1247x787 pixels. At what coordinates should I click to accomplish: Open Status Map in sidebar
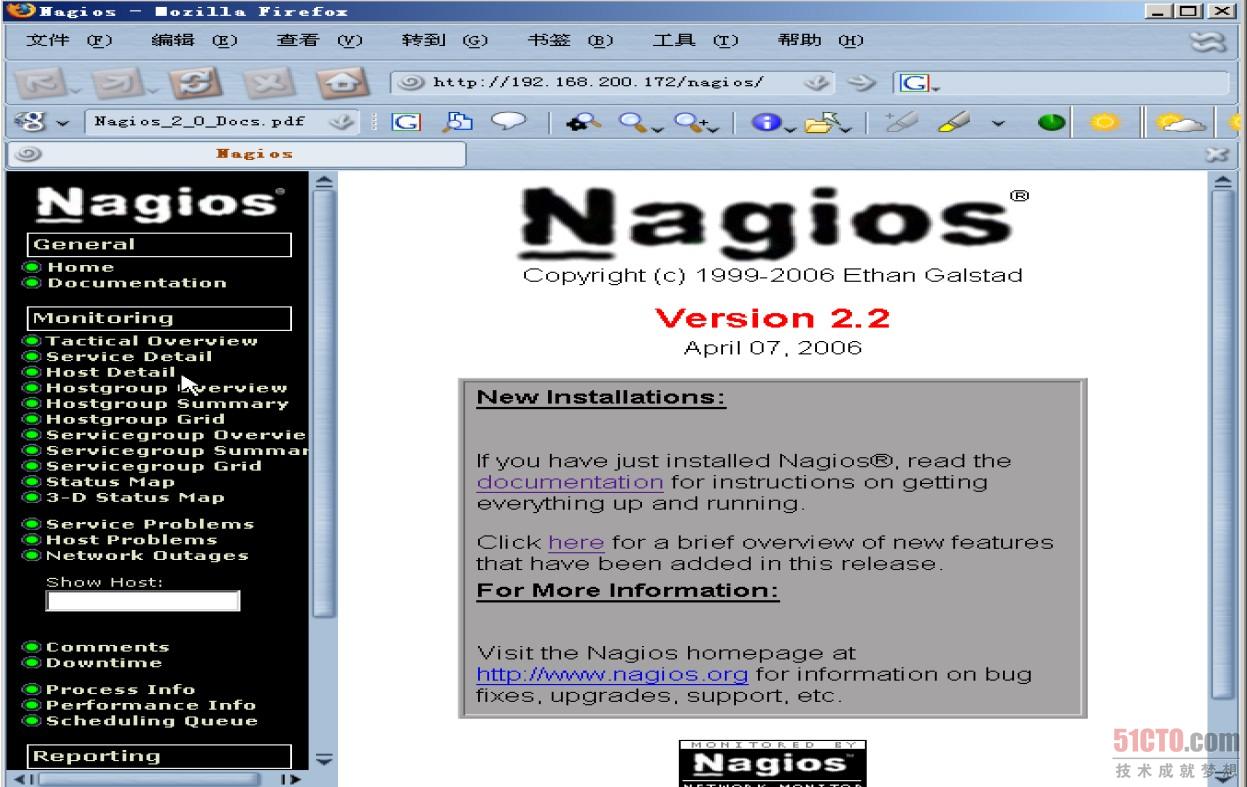pos(110,482)
